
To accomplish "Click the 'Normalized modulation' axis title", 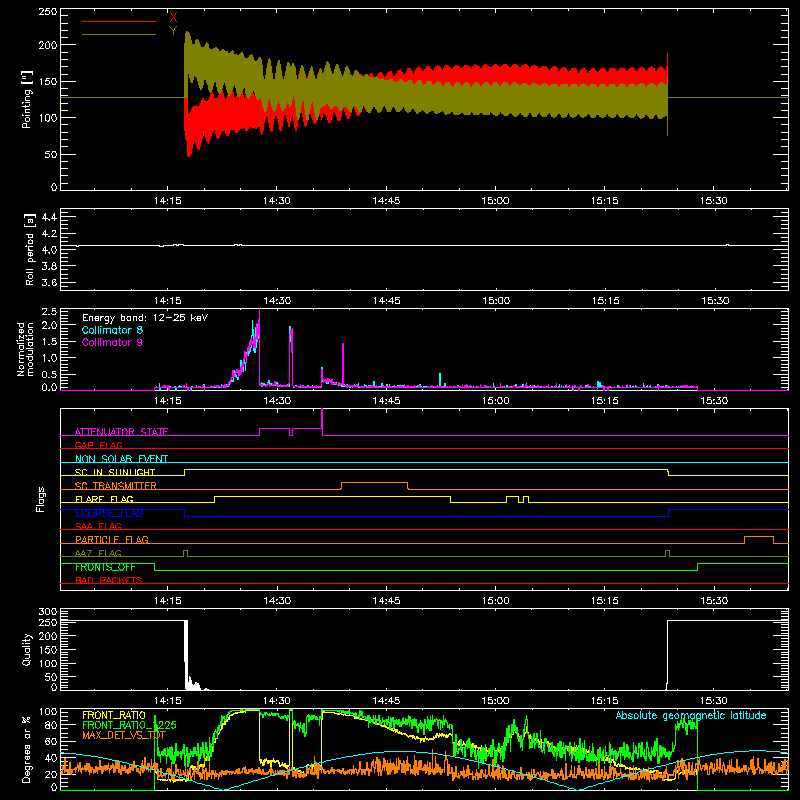I will pyautogui.click(x=26, y=349).
